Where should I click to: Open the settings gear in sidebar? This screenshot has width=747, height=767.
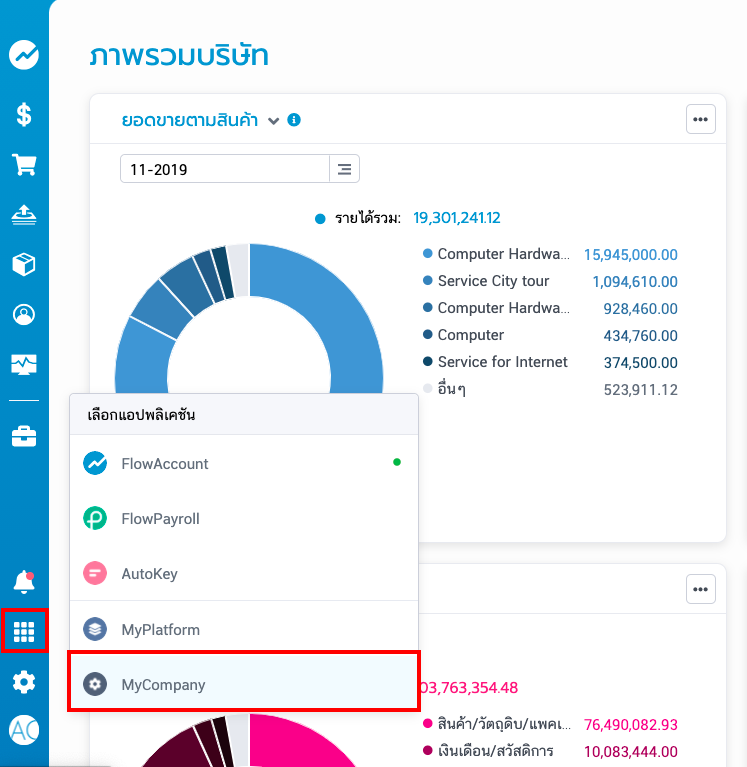24,682
